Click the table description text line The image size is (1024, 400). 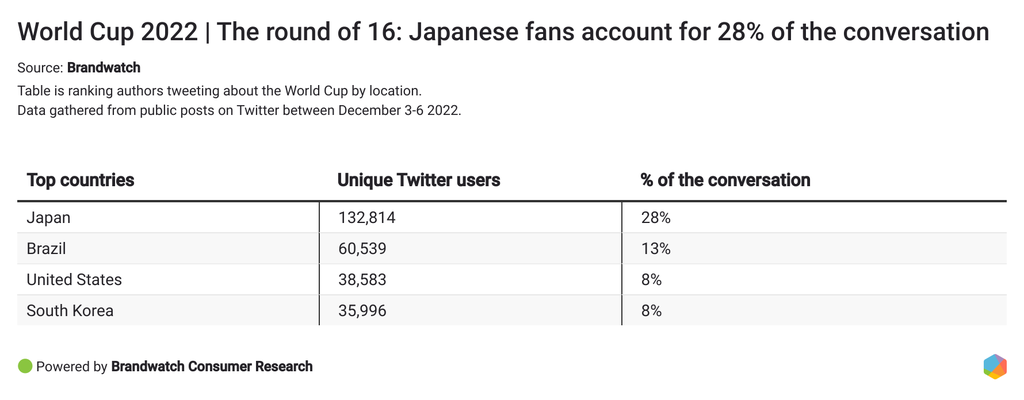coord(226,90)
